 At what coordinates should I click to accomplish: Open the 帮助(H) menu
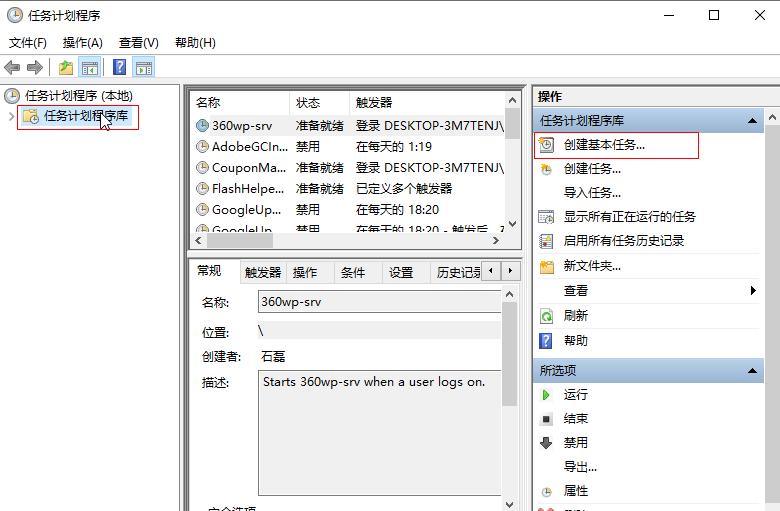pyautogui.click(x=195, y=43)
